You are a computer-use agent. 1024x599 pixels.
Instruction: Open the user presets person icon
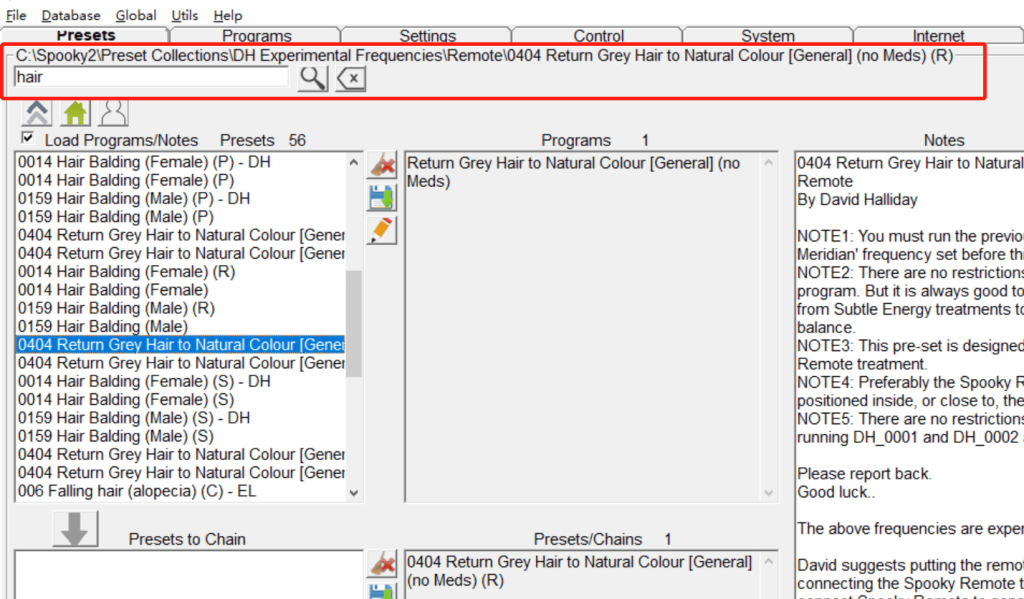coord(114,113)
